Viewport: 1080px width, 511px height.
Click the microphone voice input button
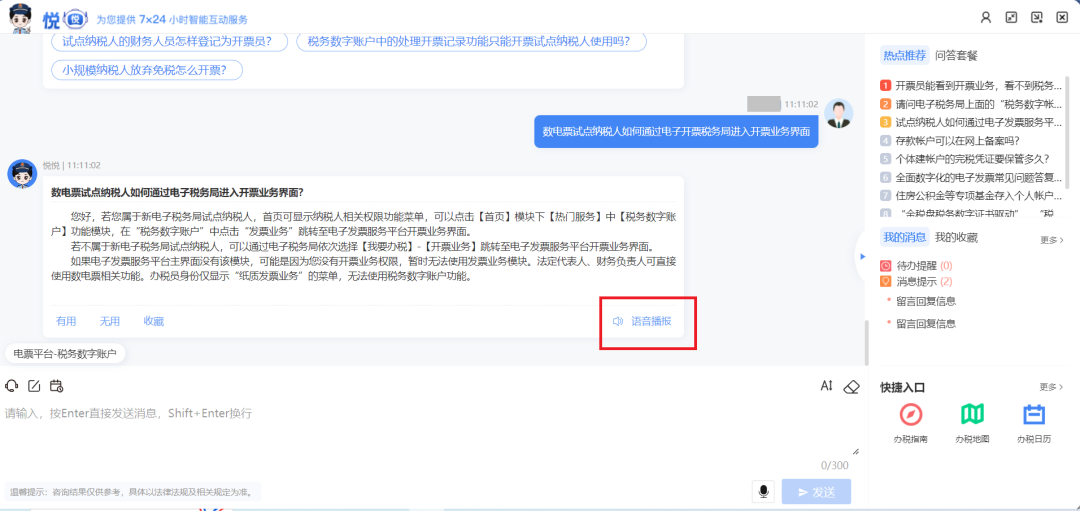[764, 491]
